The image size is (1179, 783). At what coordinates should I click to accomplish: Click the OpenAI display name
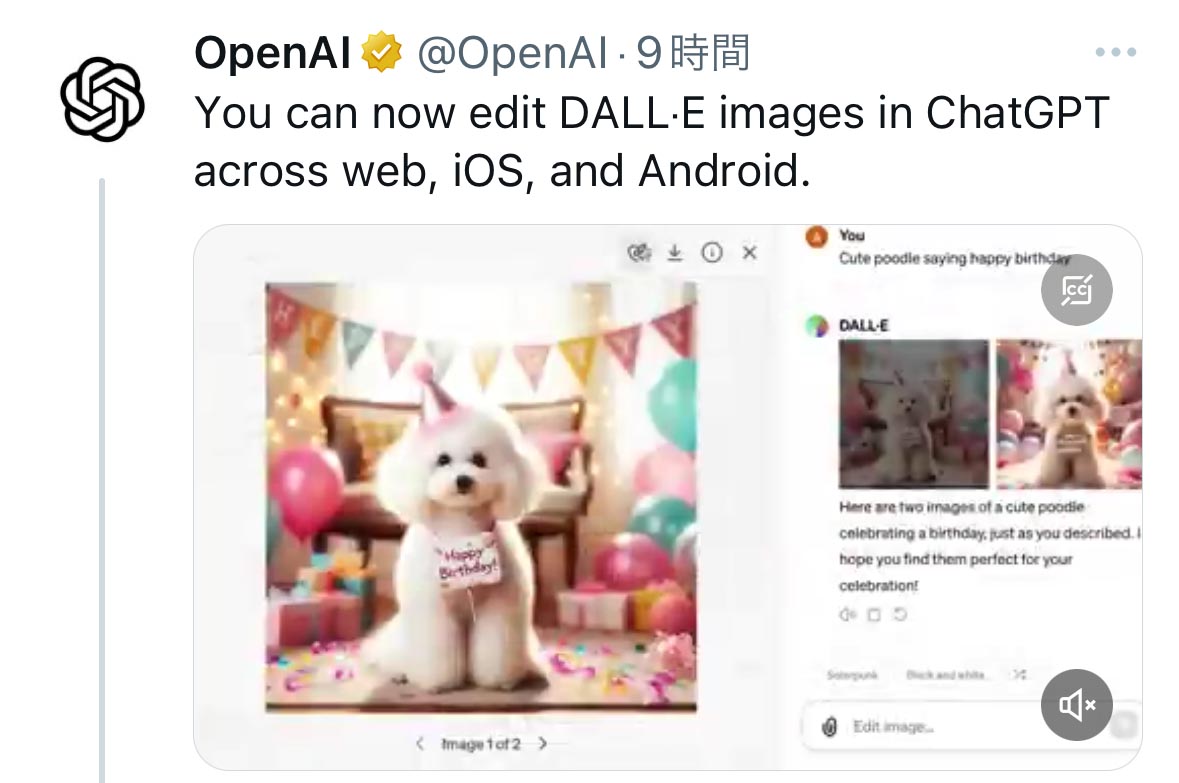272,53
